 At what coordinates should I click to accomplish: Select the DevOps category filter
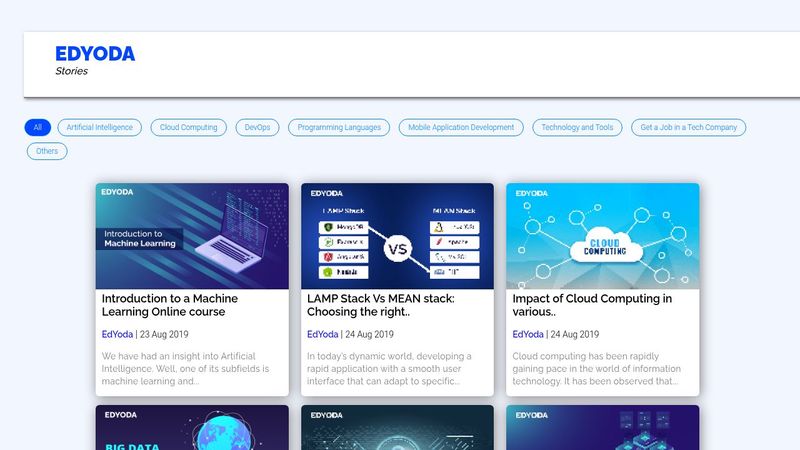pyautogui.click(x=257, y=128)
